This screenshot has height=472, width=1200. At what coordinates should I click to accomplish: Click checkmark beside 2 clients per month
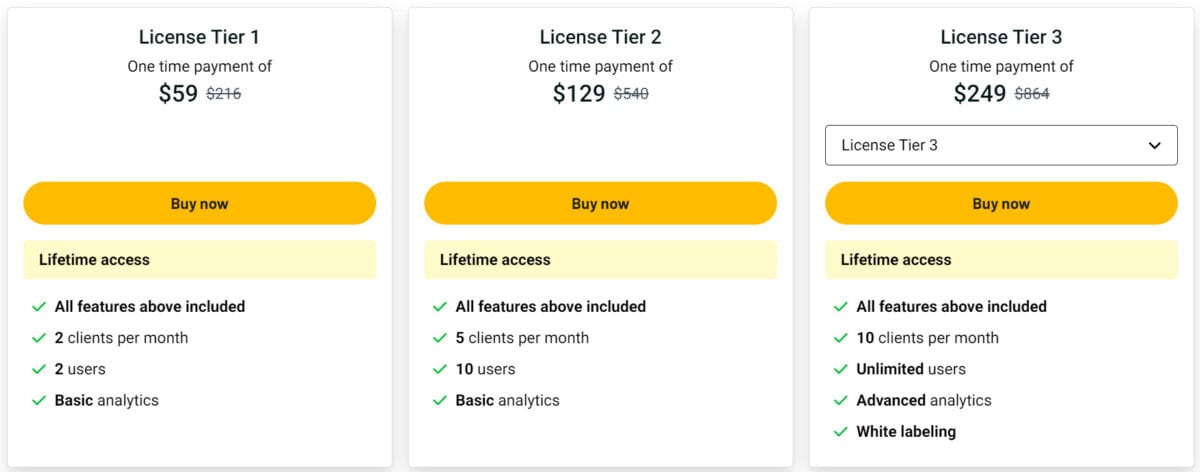[x=38, y=338]
